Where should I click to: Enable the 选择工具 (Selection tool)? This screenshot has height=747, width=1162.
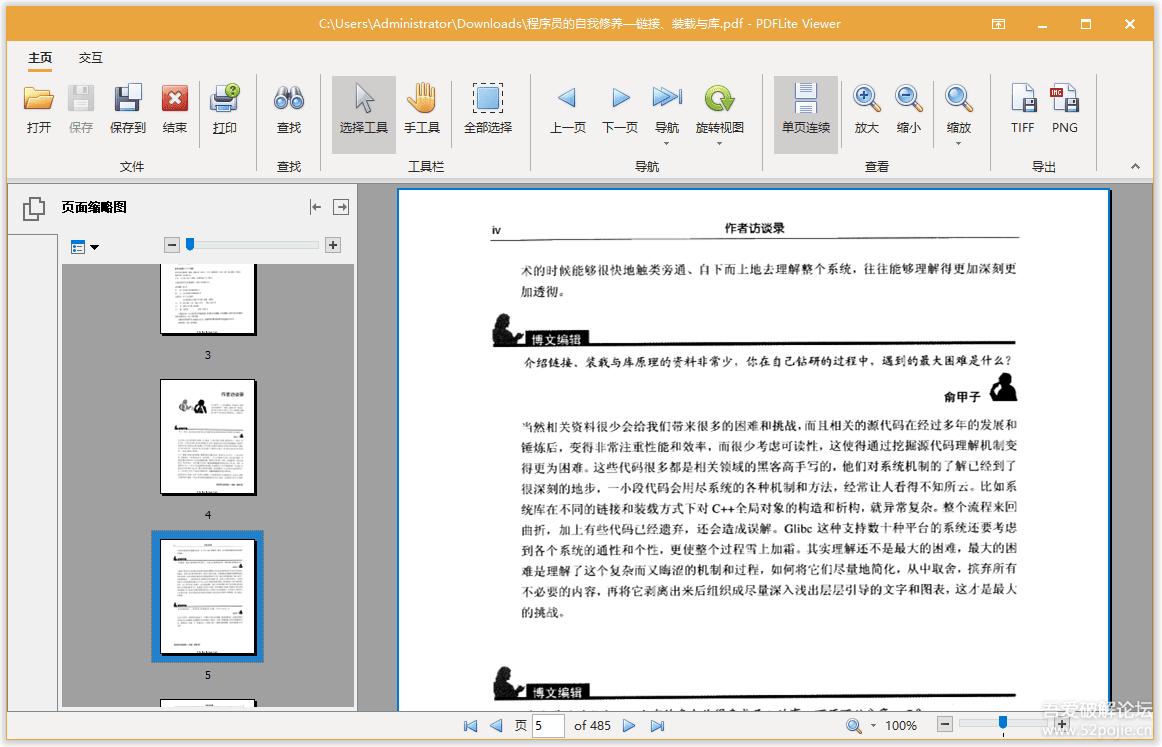point(364,99)
